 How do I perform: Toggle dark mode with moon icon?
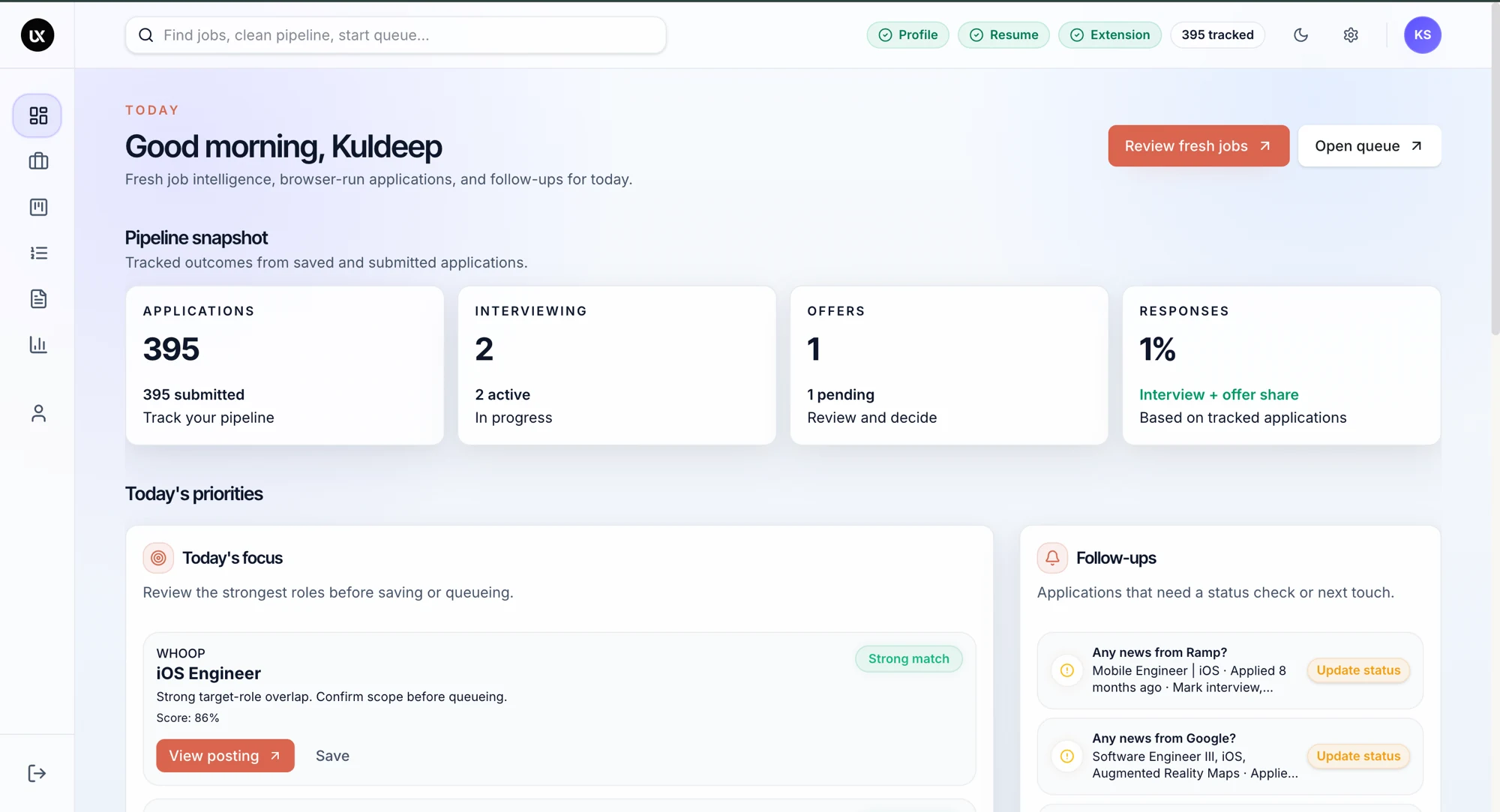(x=1300, y=35)
